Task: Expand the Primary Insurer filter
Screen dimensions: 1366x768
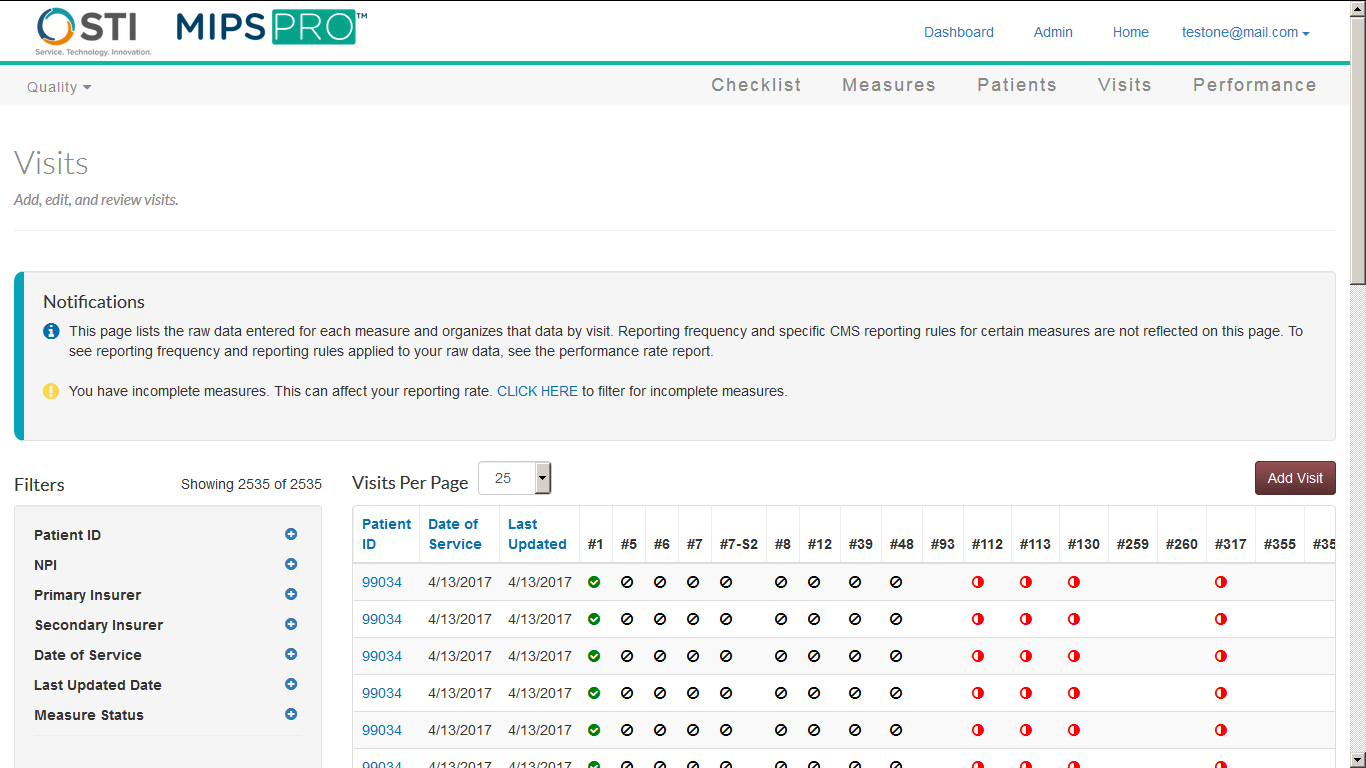Action: coord(291,594)
